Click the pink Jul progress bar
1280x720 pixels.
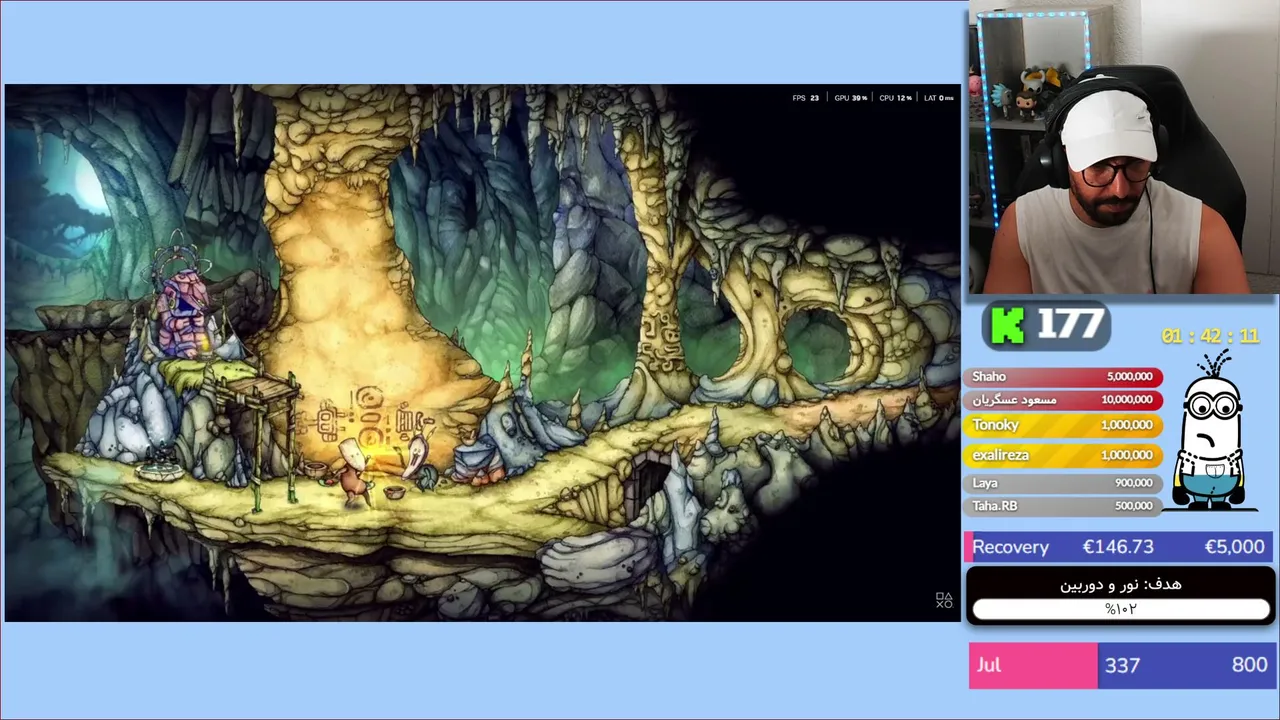coord(1033,665)
